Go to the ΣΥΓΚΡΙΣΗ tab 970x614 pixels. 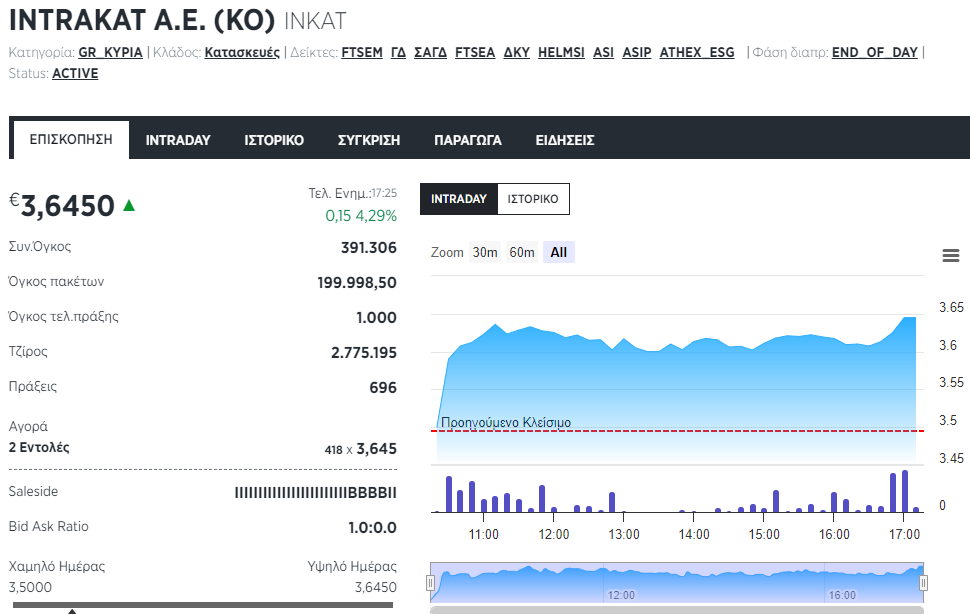point(369,140)
